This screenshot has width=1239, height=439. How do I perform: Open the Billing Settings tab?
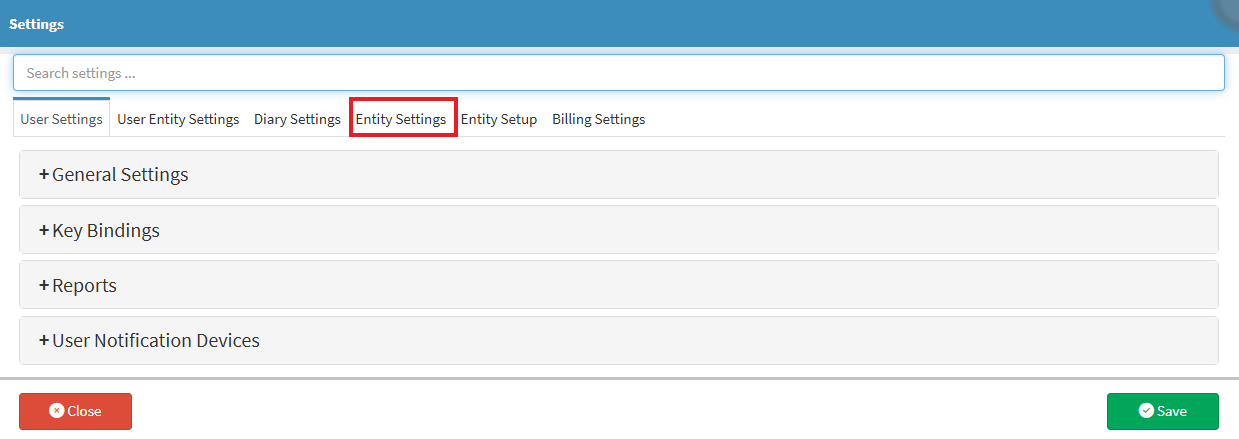(599, 119)
